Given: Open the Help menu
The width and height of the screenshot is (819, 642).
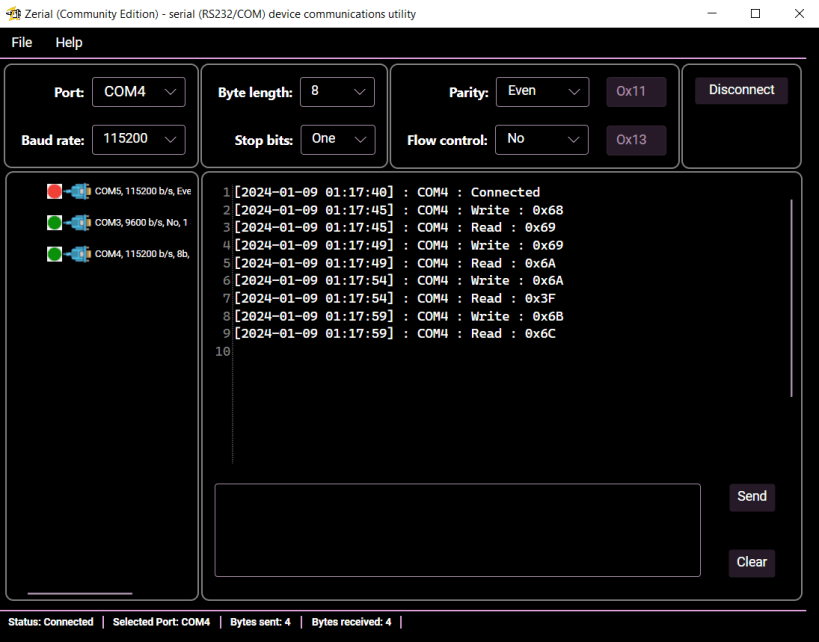Looking at the screenshot, I should point(69,42).
